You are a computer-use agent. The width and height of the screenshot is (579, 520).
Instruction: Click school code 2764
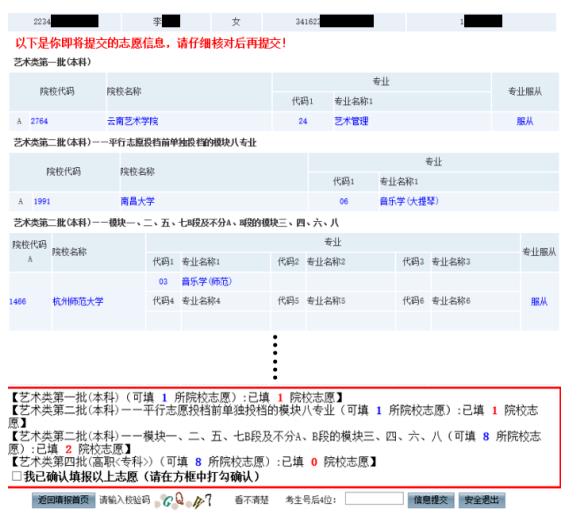[39, 121]
